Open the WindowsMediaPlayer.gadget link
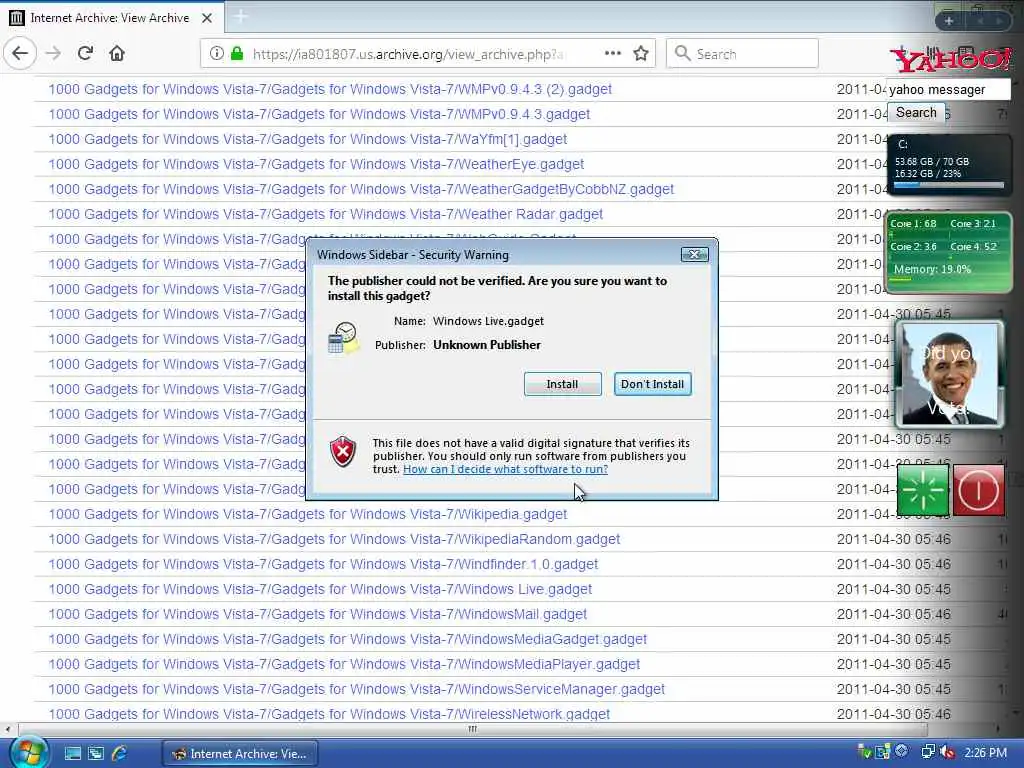The image size is (1024, 768). (x=344, y=664)
